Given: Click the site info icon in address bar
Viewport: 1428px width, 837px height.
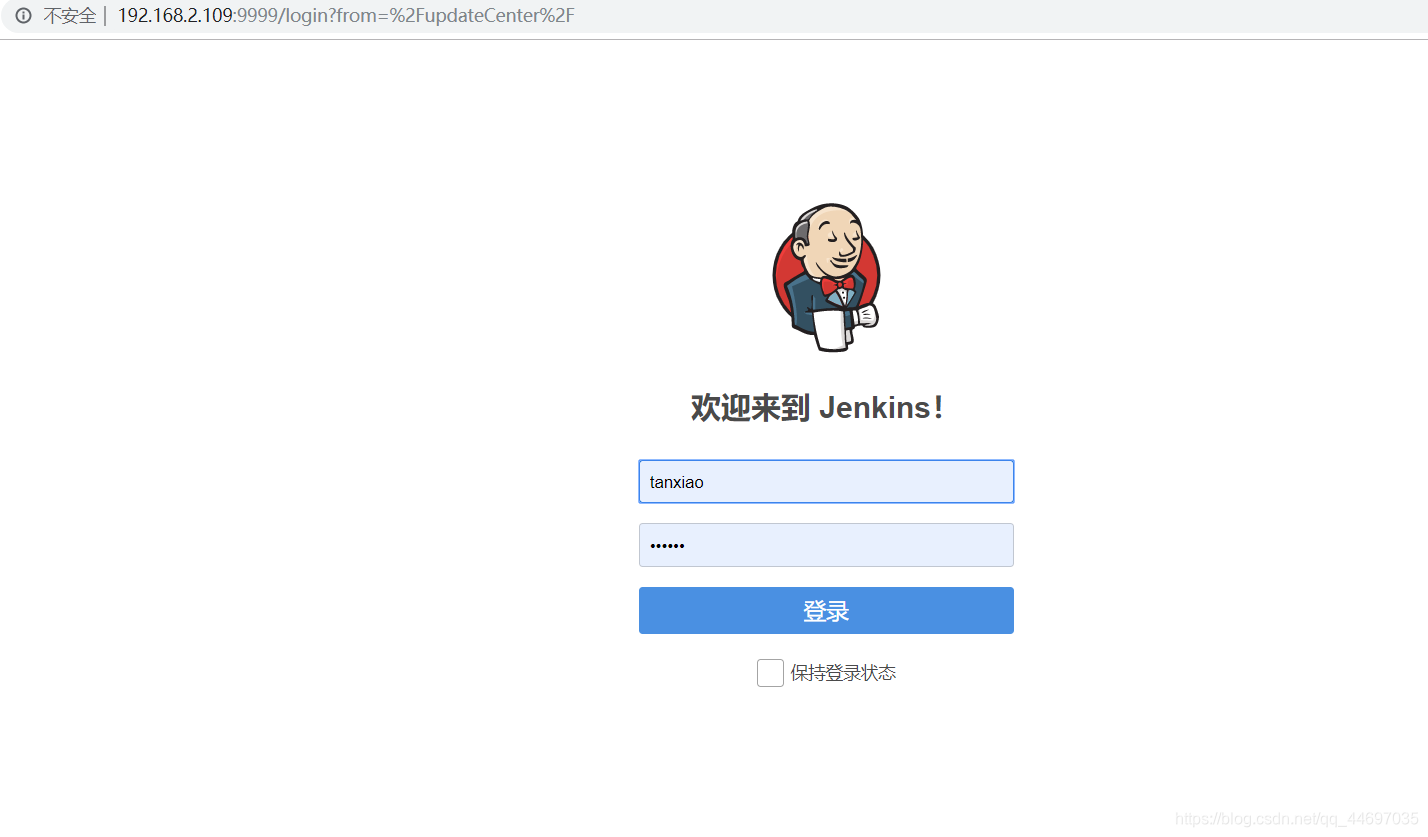Looking at the screenshot, I should point(23,16).
